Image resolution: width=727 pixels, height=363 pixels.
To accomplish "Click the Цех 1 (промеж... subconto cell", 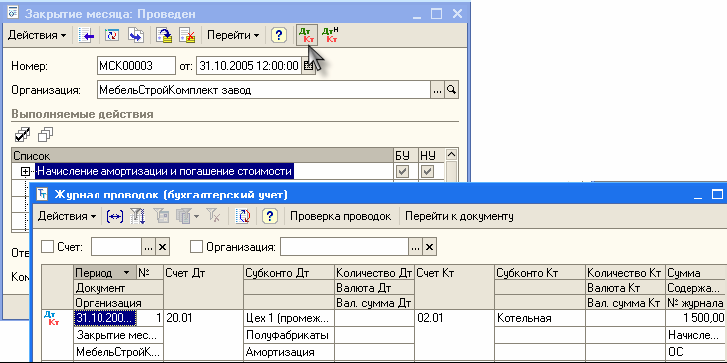I will [289, 318].
